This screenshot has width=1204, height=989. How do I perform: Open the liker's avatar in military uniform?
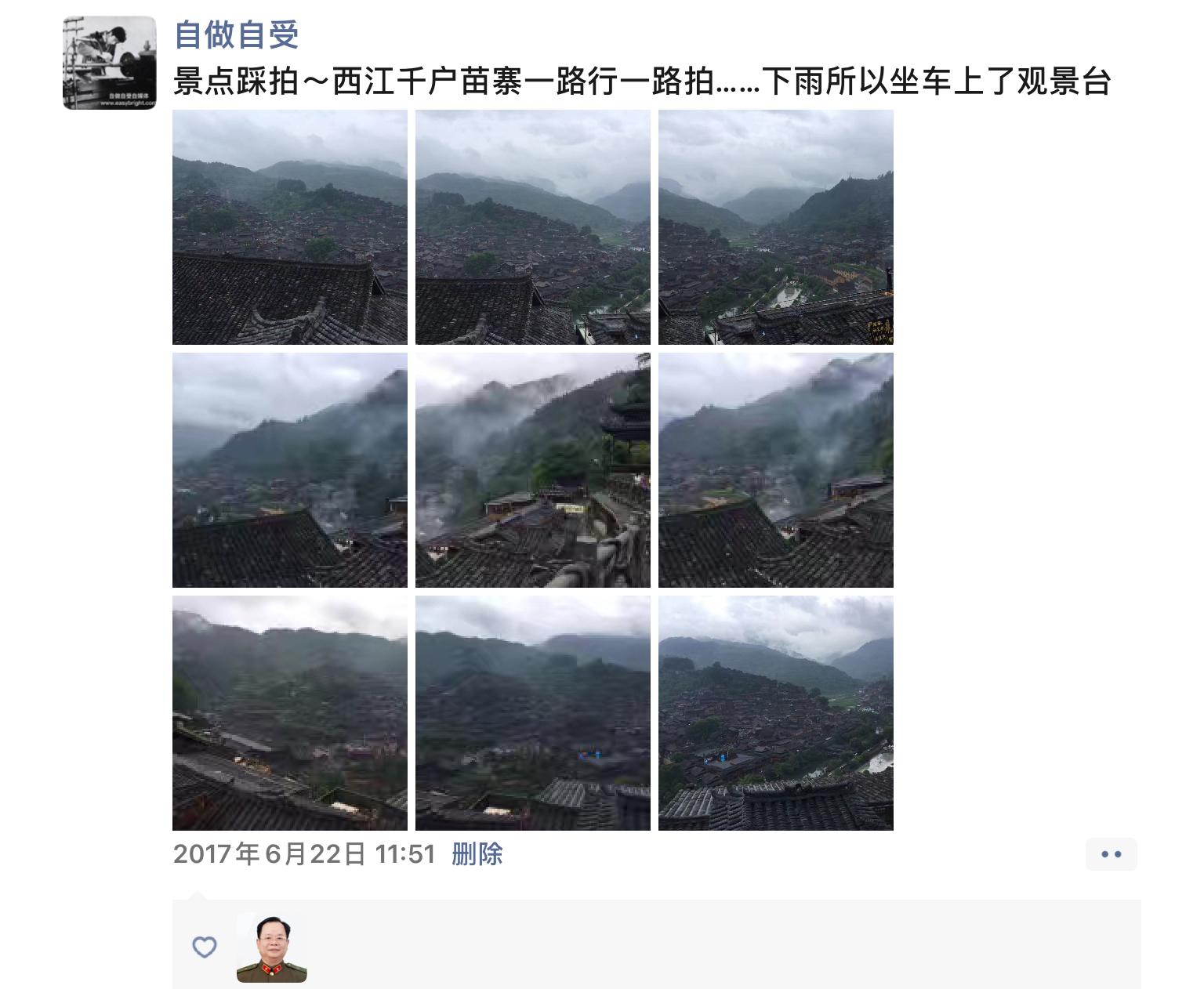pos(272,947)
